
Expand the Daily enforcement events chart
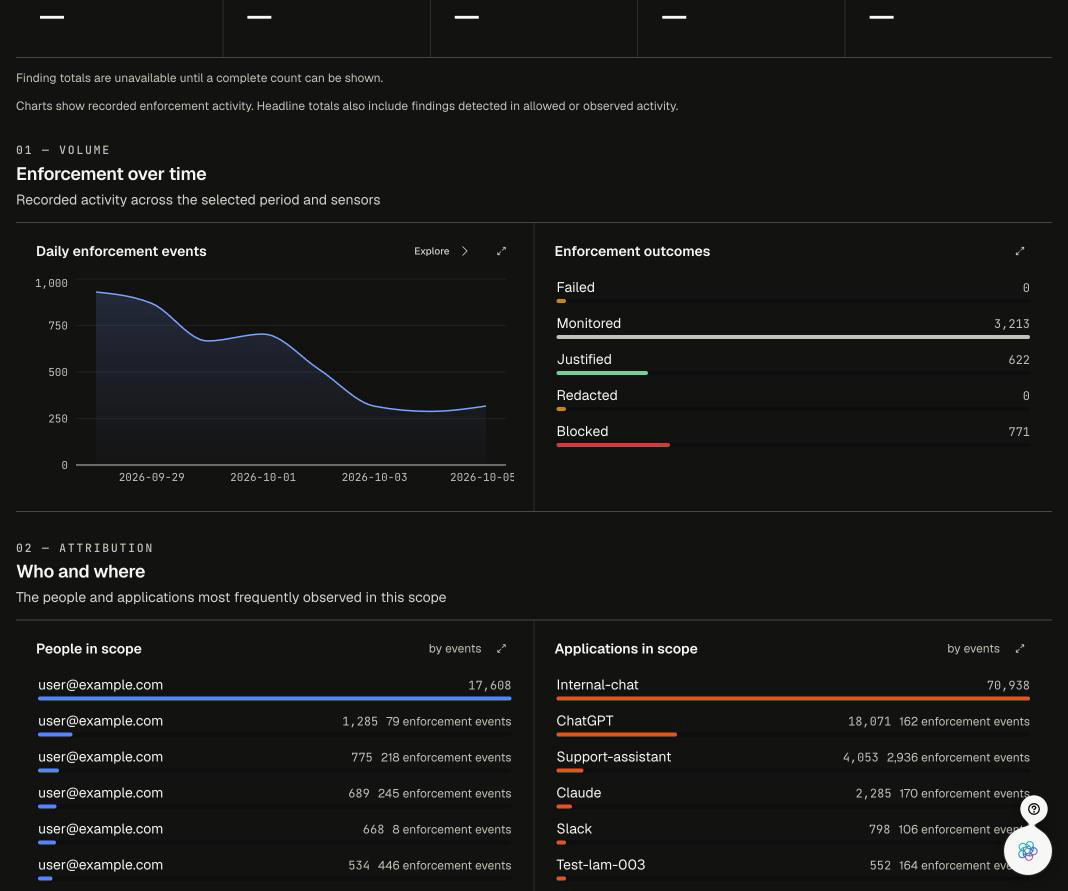tap(501, 251)
